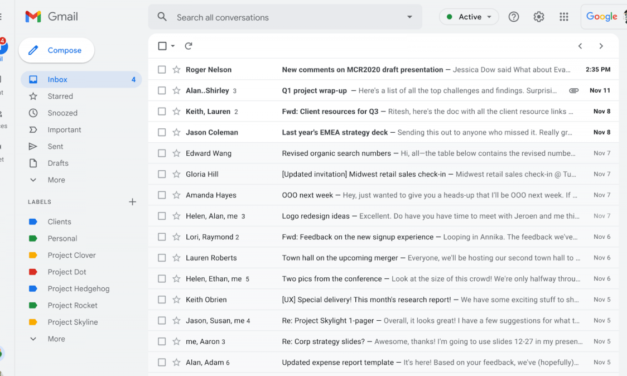Star the Helen, Ethan, me email
Viewport: 627px width, 376px height.
(176, 279)
